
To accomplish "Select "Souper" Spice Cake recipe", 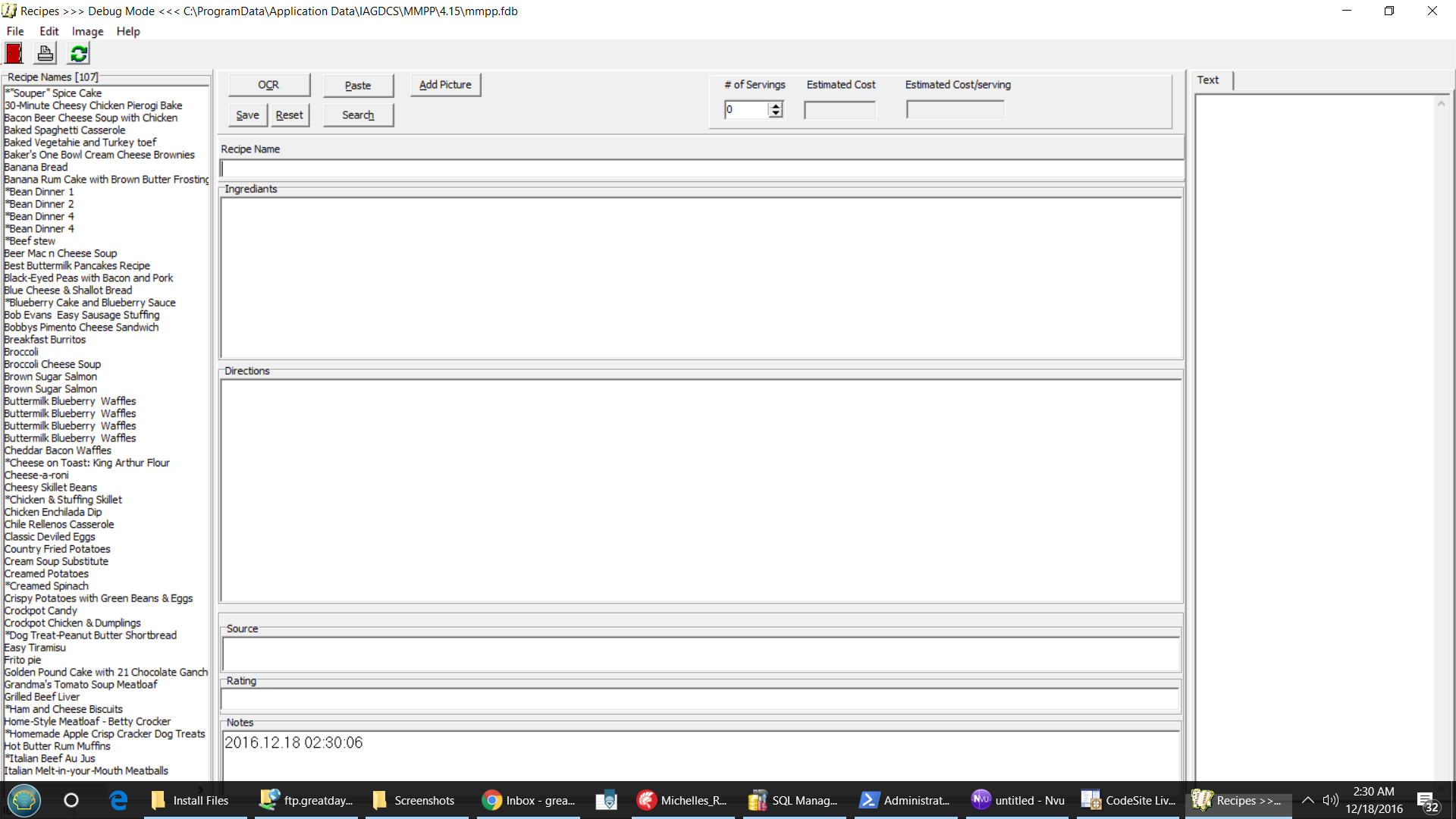I will click(53, 93).
